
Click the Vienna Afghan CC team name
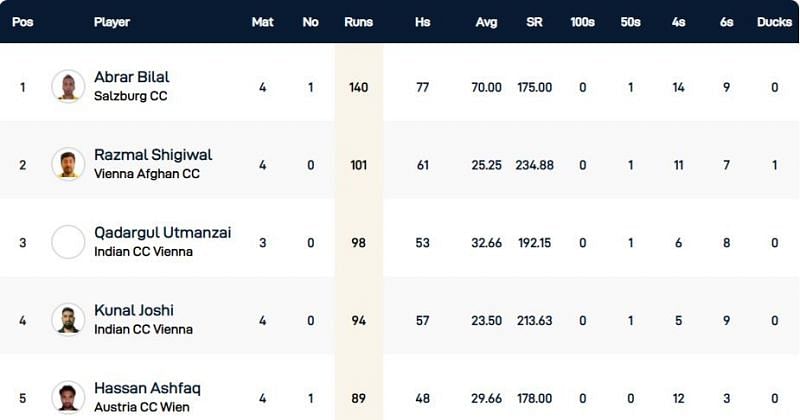tap(146, 174)
